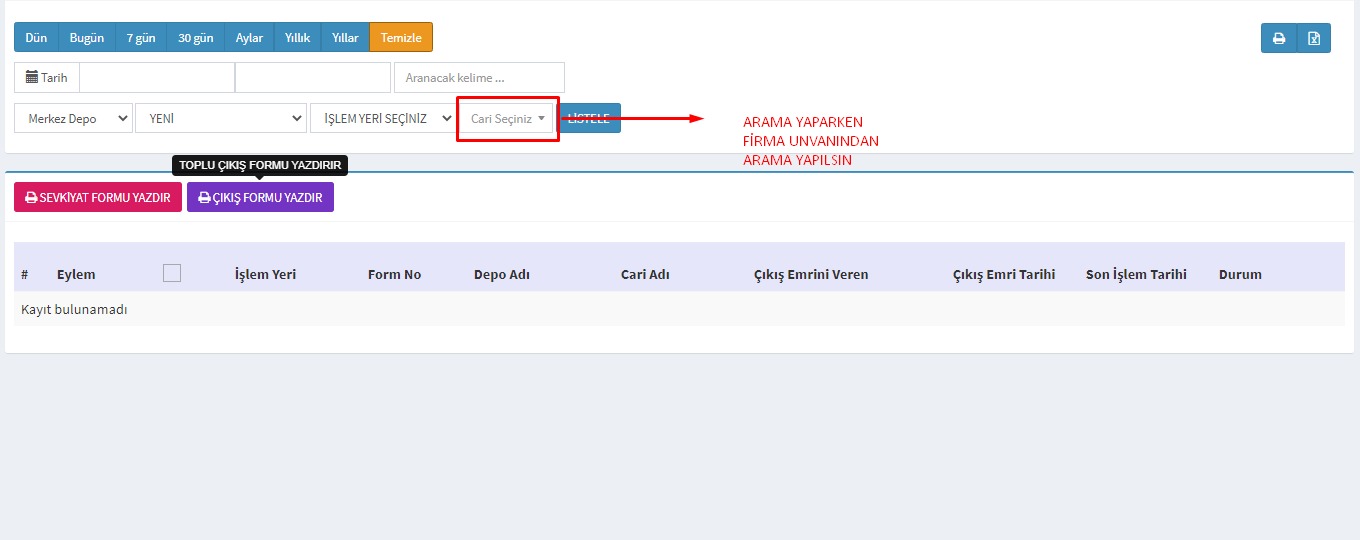The height and width of the screenshot is (540, 1360).
Task: Click the first date input field
Action: pos(157,77)
